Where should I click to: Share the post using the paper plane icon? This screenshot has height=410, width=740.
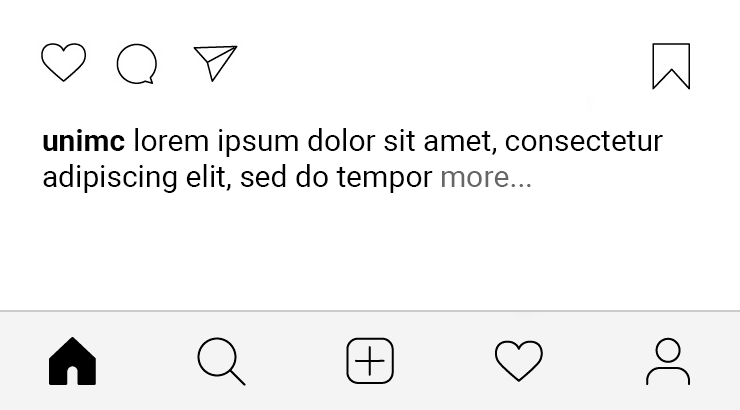(215, 63)
